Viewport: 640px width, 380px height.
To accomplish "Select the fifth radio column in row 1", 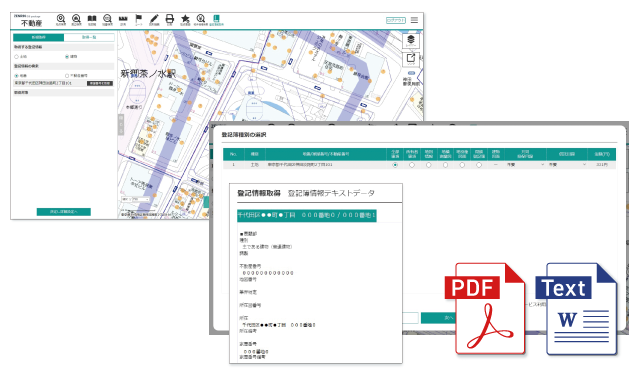I will tap(462, 165).
